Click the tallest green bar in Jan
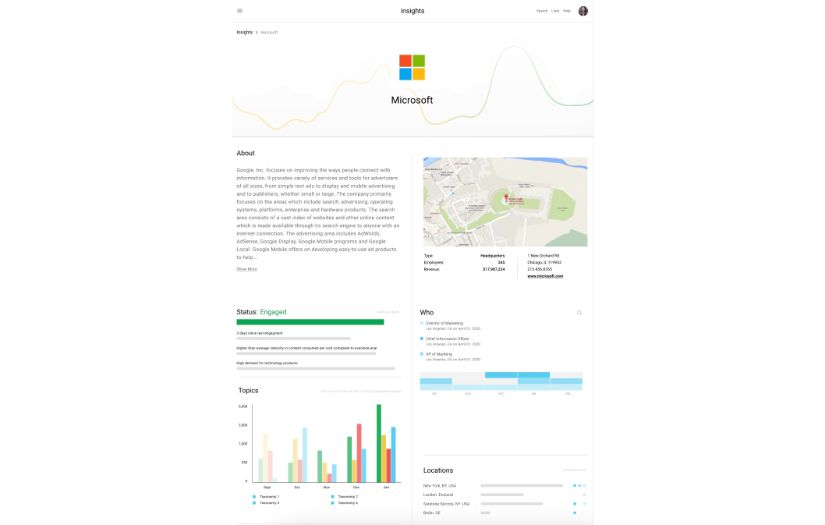 tap(379, 443)
